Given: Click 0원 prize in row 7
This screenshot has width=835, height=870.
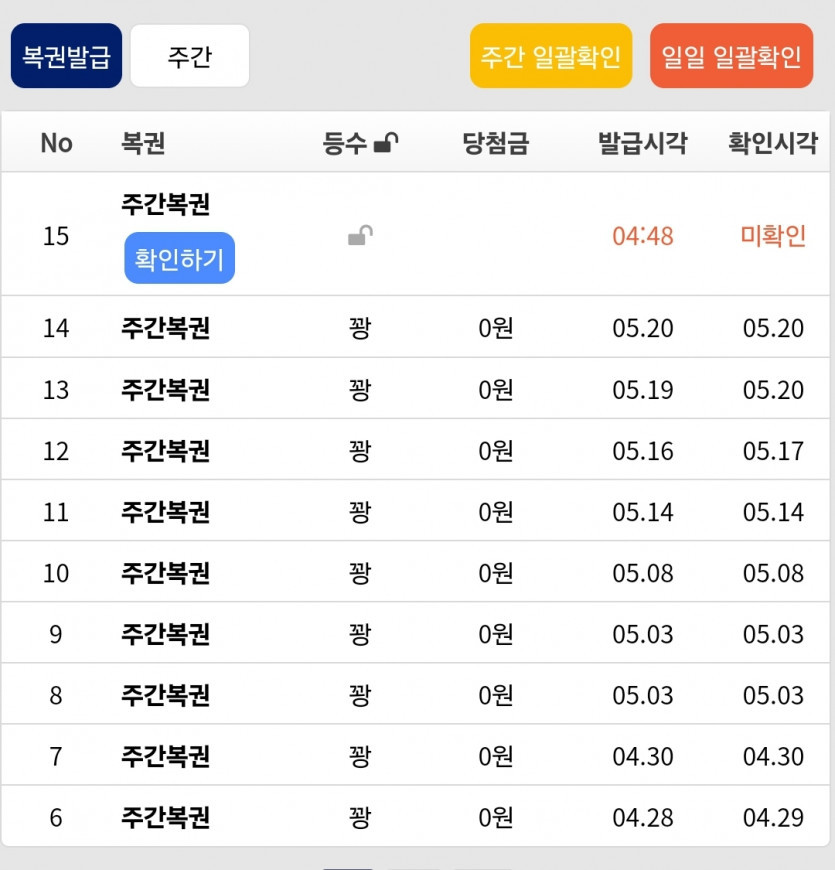Looking at the screenshot, I should pos(496,756).
